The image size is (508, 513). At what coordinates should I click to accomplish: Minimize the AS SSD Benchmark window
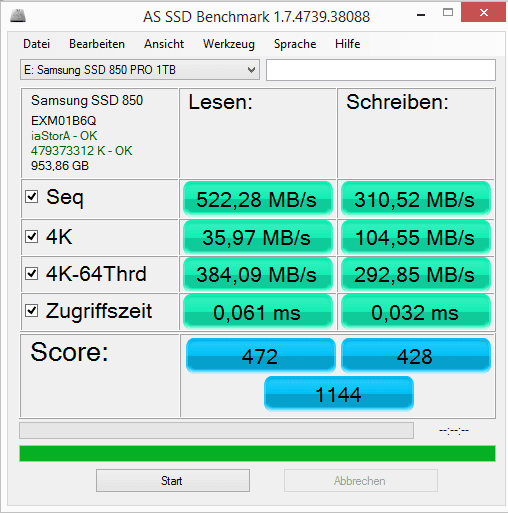coord(421,15)
